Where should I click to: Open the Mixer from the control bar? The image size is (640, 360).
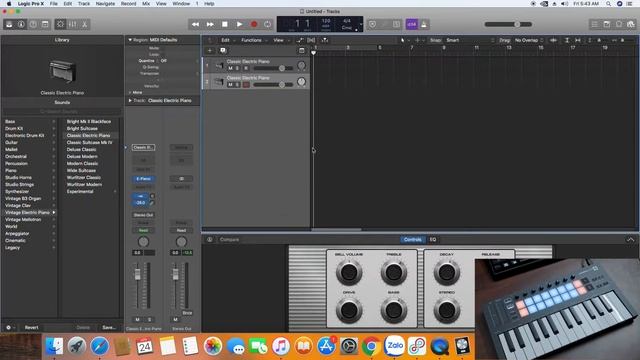72,24
